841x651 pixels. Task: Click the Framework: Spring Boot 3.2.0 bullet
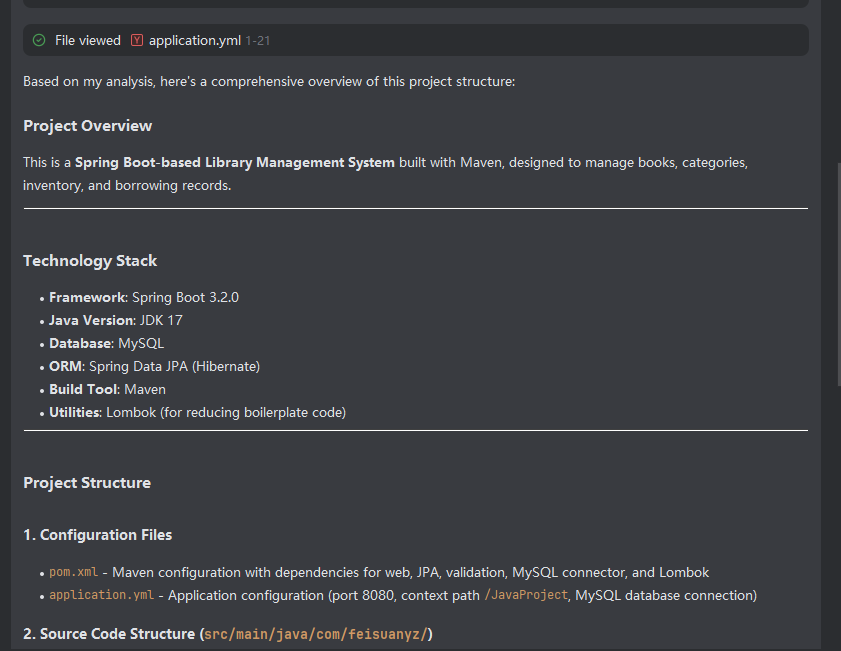tap(144, 297)
